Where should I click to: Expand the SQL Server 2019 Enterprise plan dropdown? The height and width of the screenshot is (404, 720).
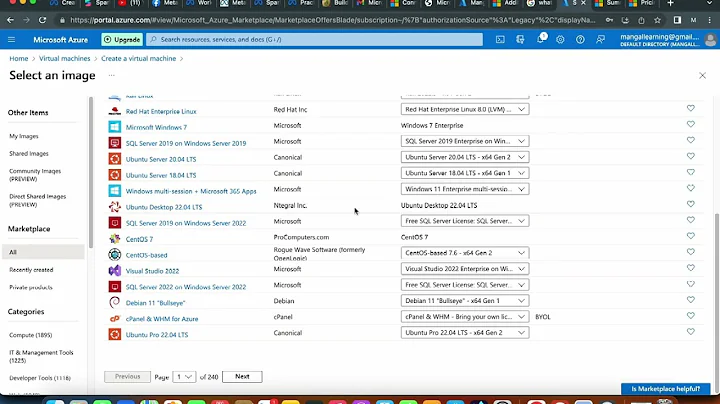point(465,141)
